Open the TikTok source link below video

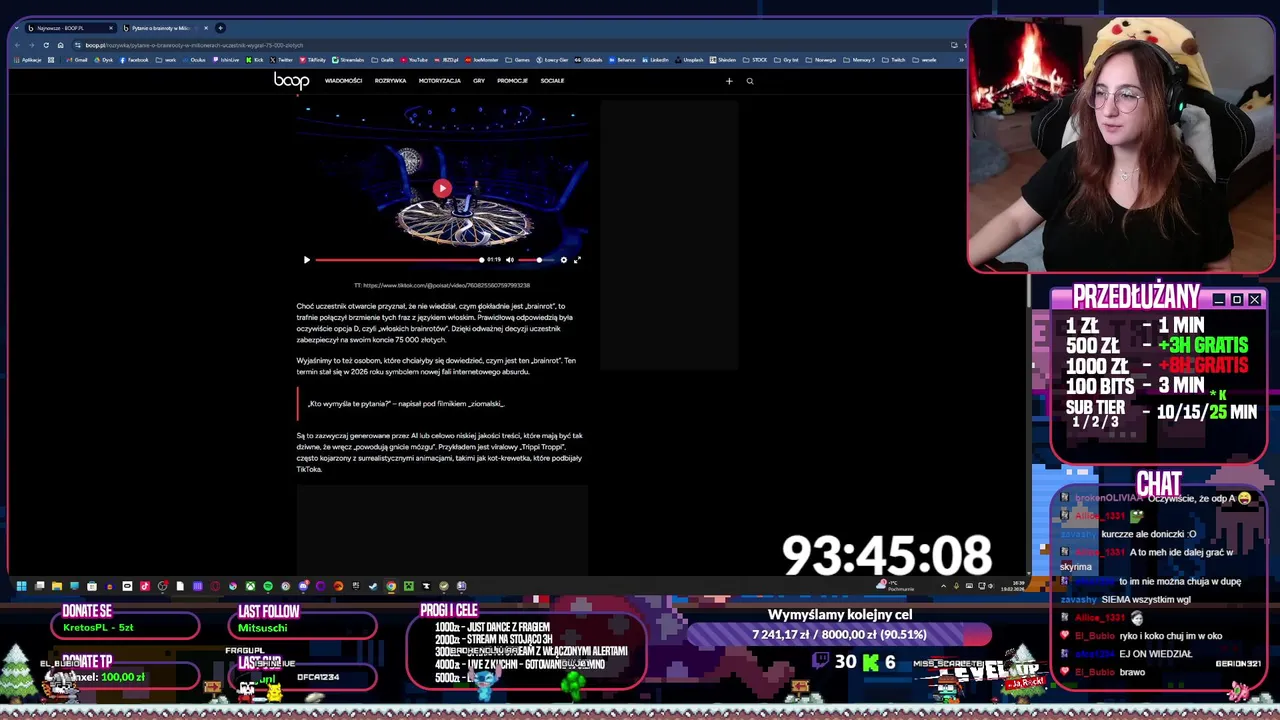pos(442,285)
